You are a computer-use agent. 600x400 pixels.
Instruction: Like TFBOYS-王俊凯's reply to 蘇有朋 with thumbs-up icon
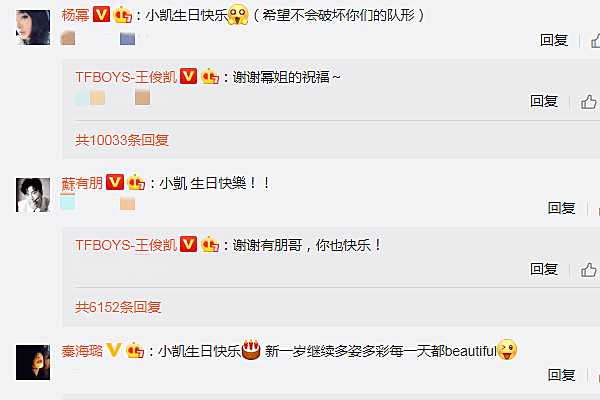[x=589, y=269]
